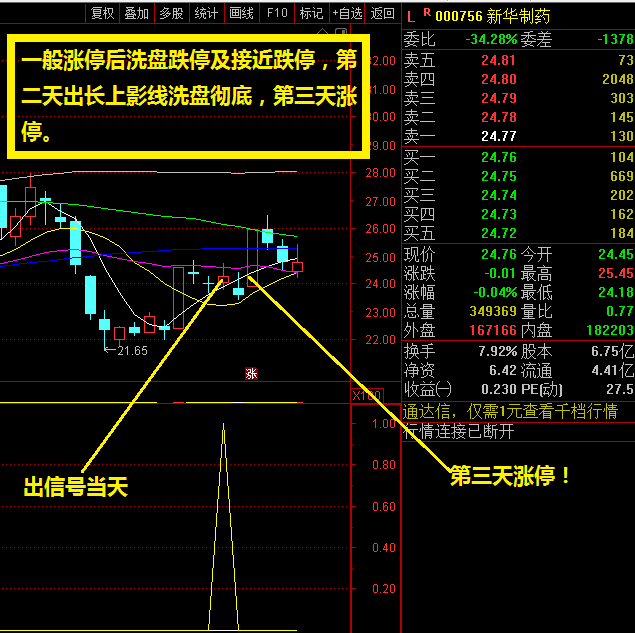Open the 统计 statistics tool

tap(206, 14)
